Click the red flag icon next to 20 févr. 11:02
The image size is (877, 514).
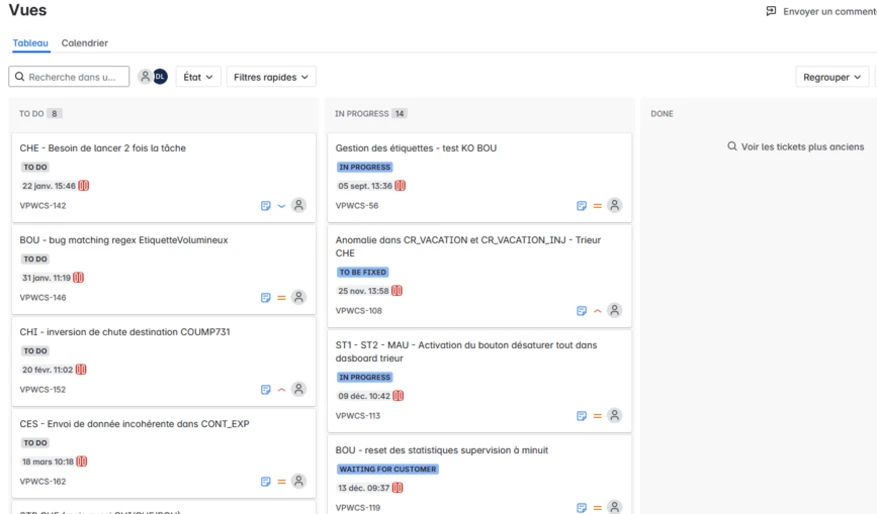(81, 369)
